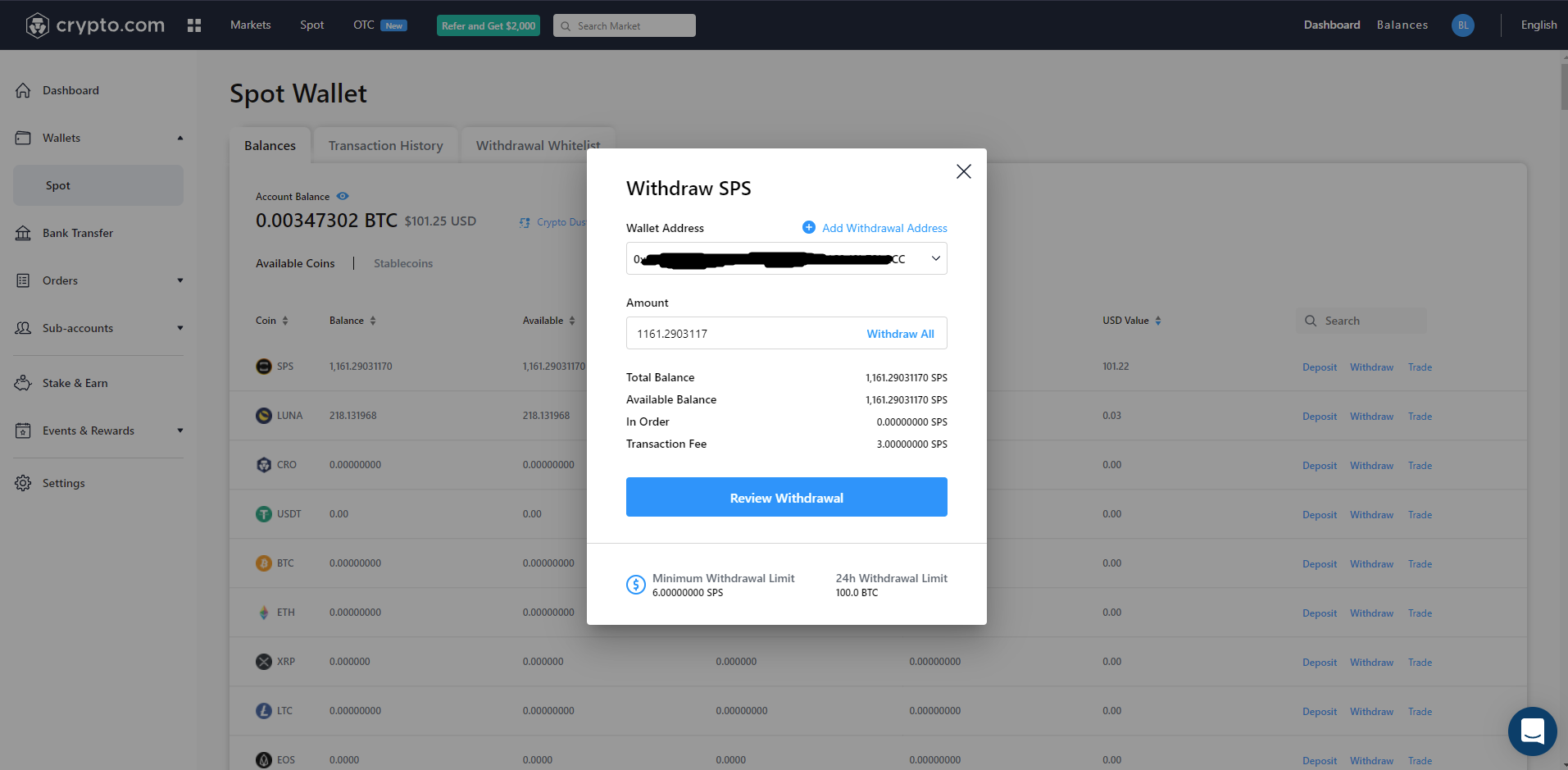Click the BL profile avatar
Screen dimensions: 1568x770
coord(1462,25)
